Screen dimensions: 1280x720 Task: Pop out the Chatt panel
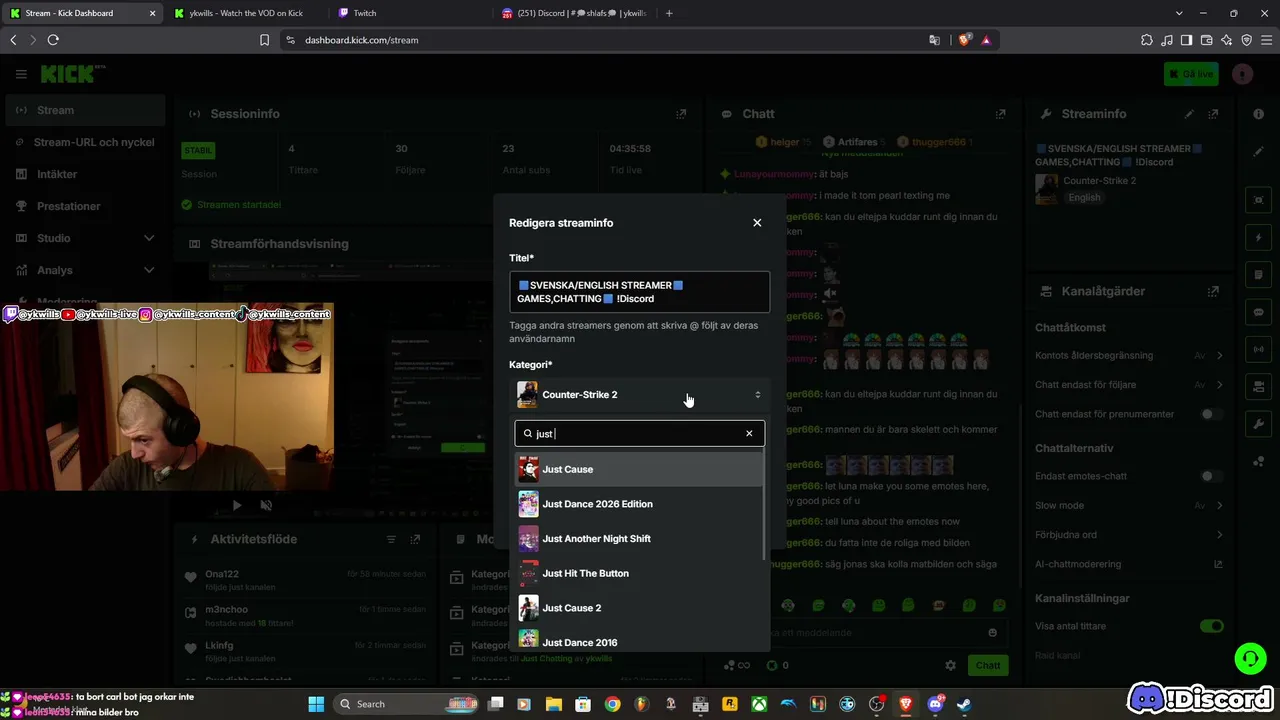[1000, 114]
